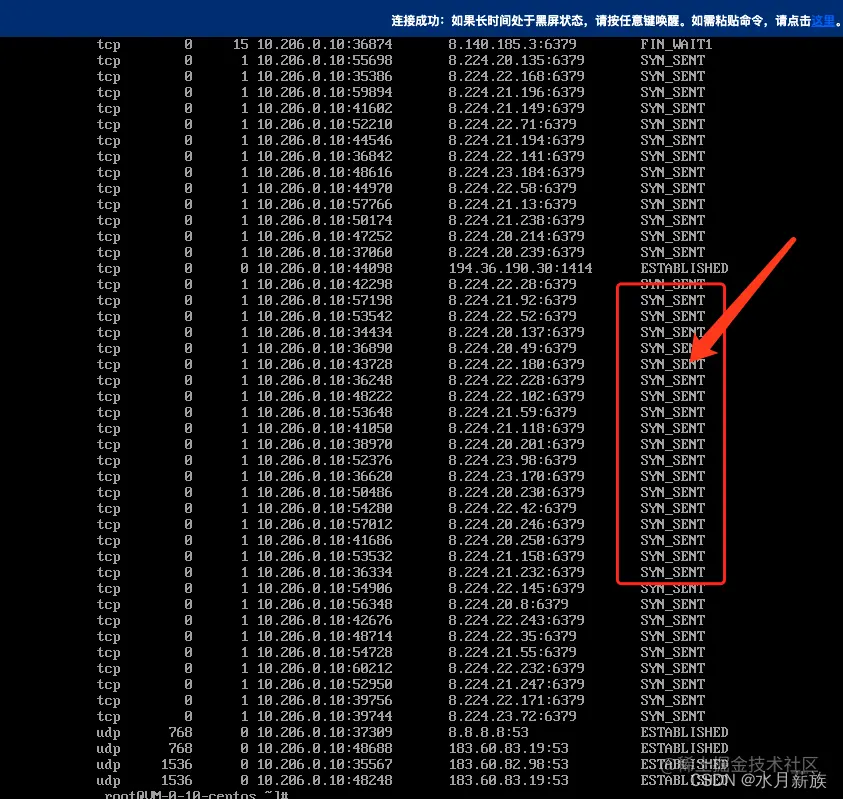Viewport: 843px width, 799px height.
Task: Select foreign address 8.224.21.238:6379
Action: 517,220
